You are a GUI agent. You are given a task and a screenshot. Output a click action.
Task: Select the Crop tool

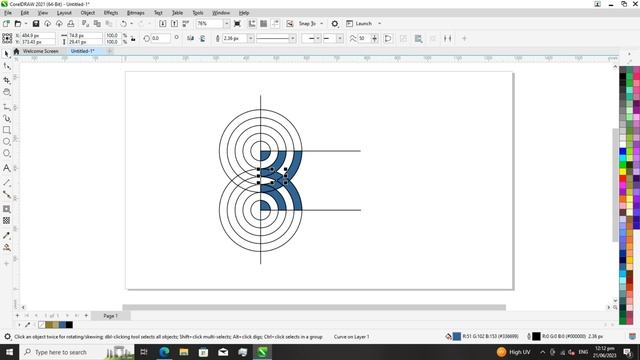pyautogui.click(x=7, y=80)
